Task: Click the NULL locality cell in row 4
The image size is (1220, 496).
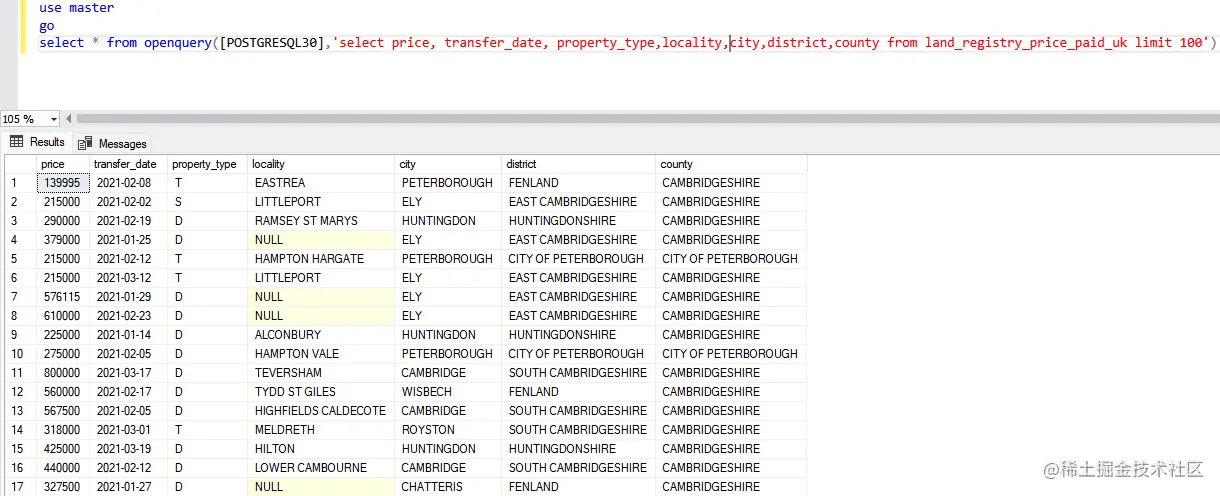Action: (x=321, y=240)
